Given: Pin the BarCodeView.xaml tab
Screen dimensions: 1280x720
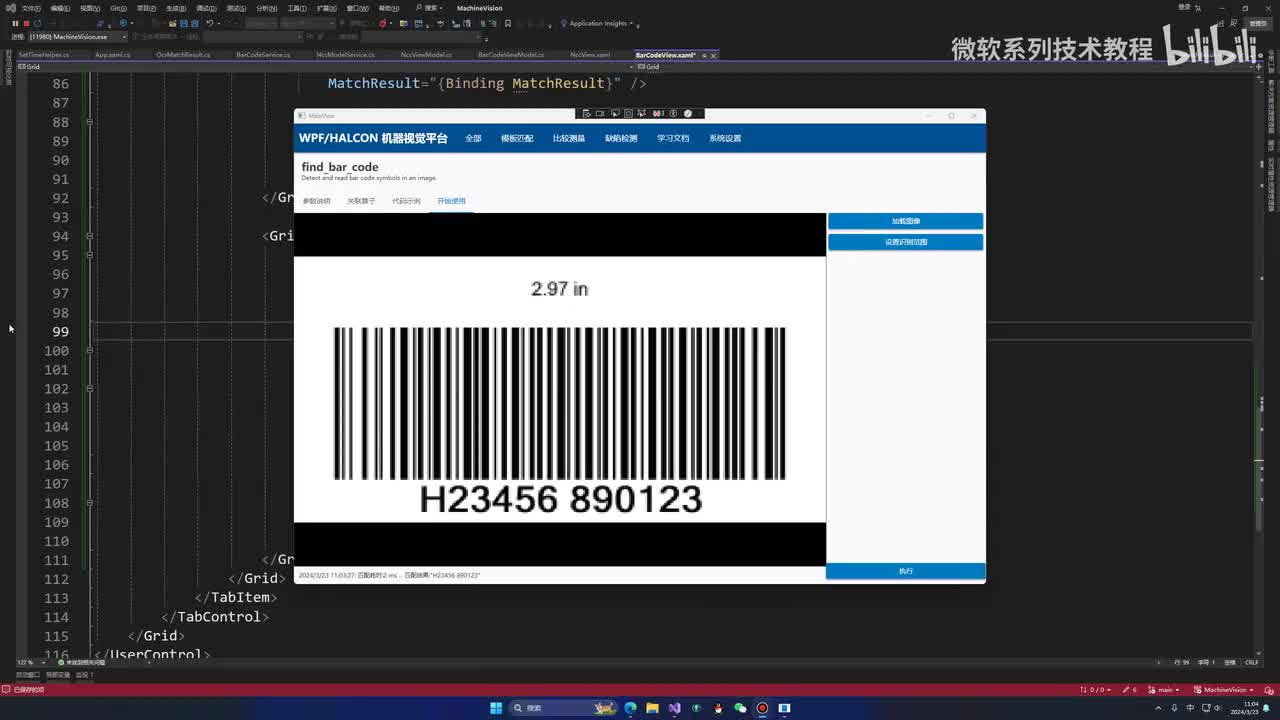Looking at the screenshot, I should (703, 55).
